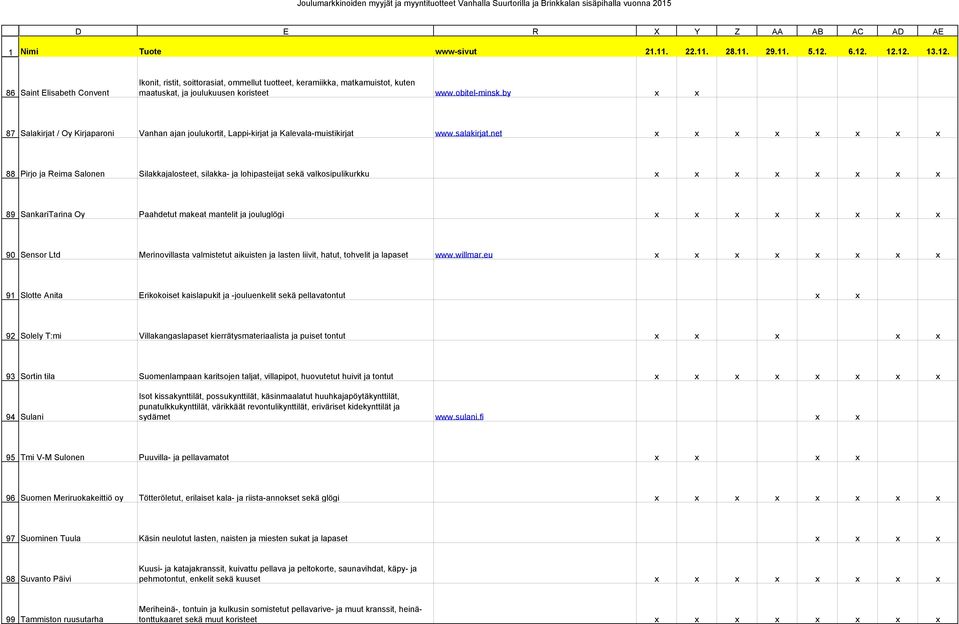Viewport: 959px width, 624px height.
Task: Click the Joulumarkkinoiden myyjät page title
Action: 484,4
